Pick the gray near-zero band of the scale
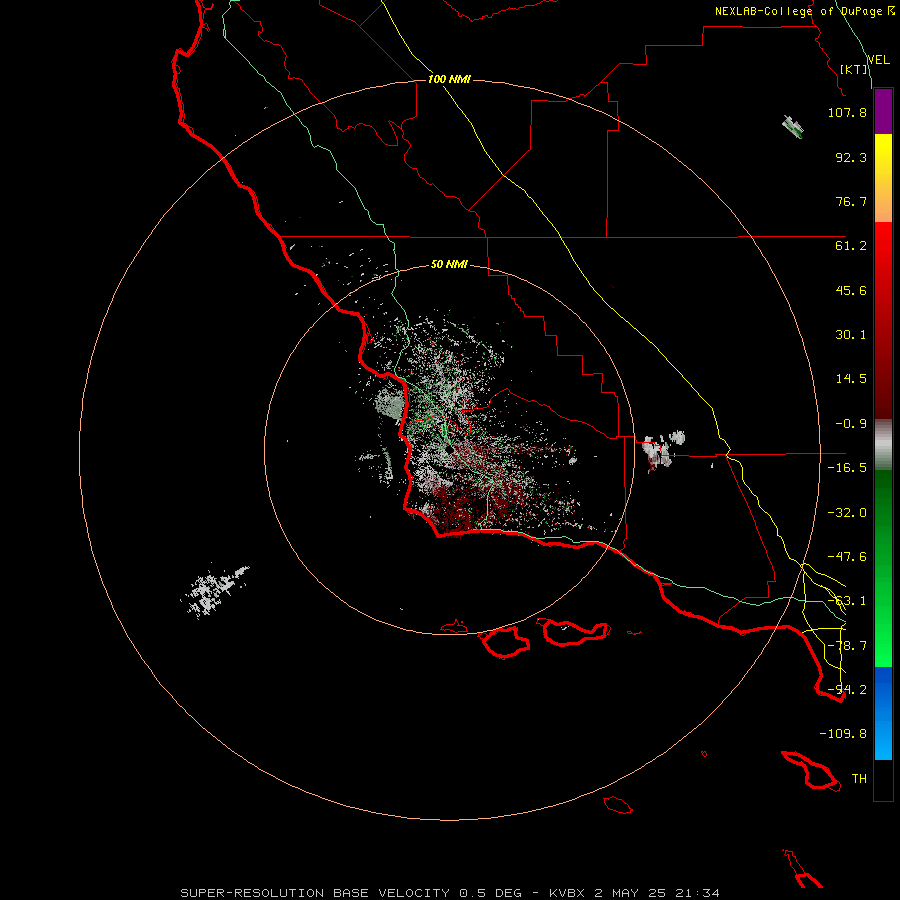 click(x=883, y=445)
